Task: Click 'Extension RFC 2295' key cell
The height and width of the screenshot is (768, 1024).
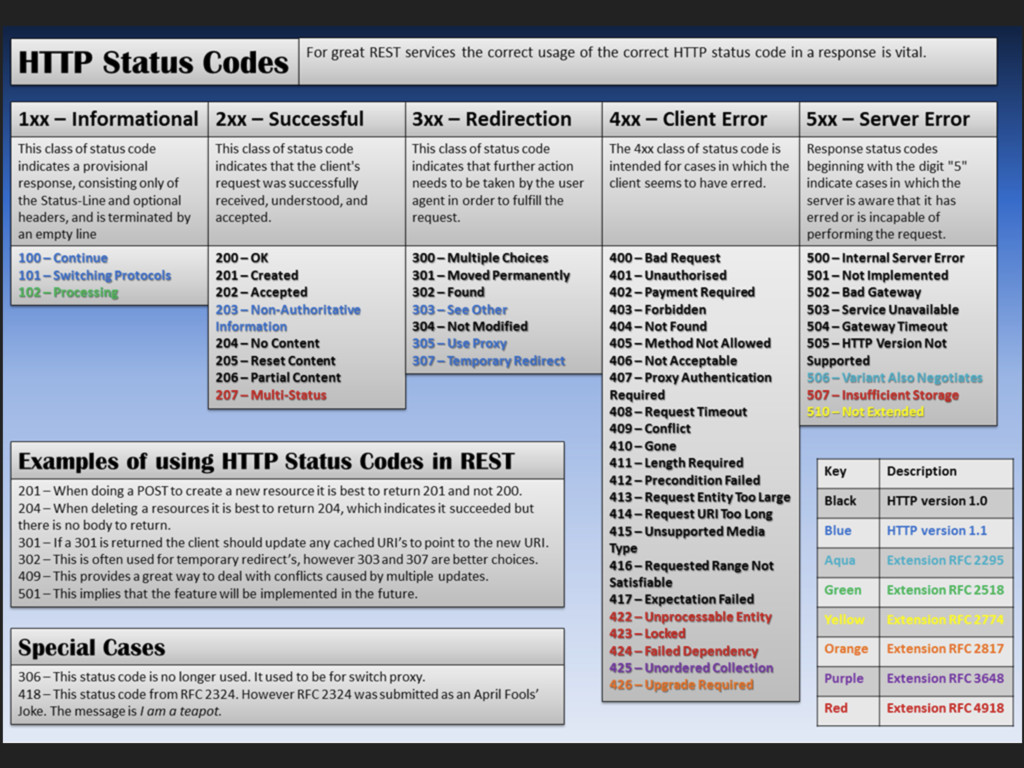Action: 946,560
